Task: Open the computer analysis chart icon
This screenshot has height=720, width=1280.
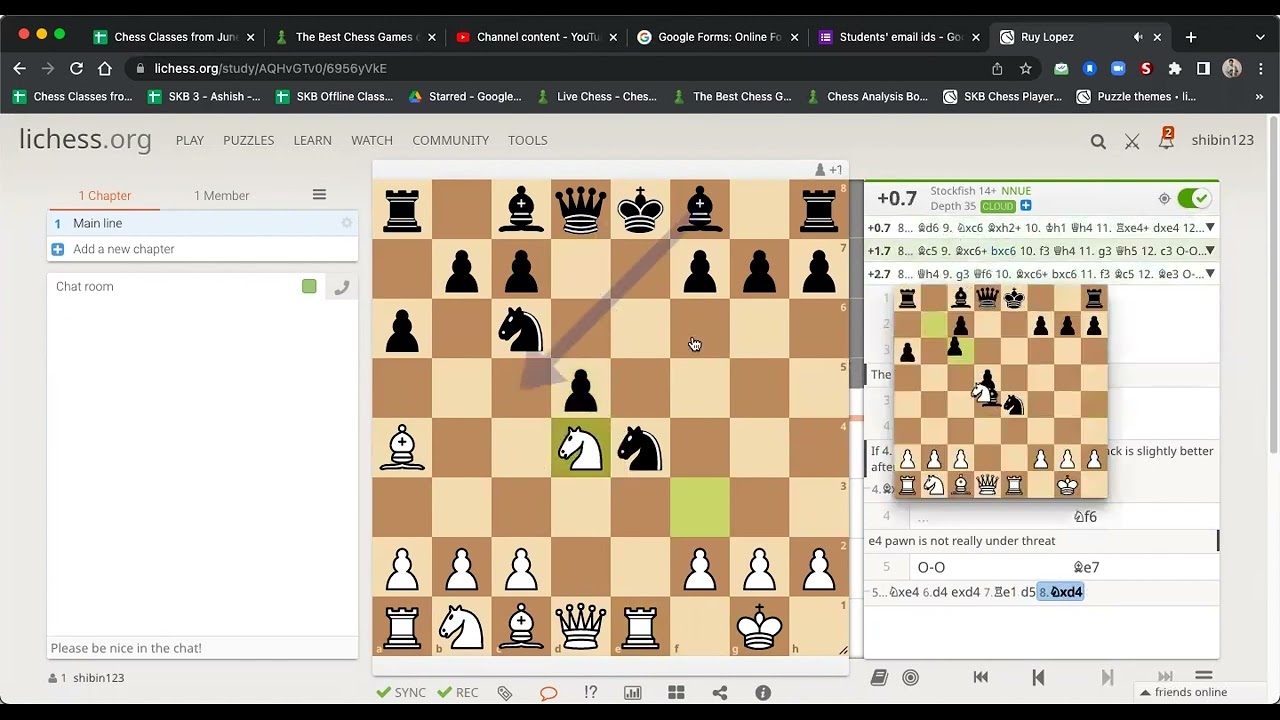Action: 633,692
